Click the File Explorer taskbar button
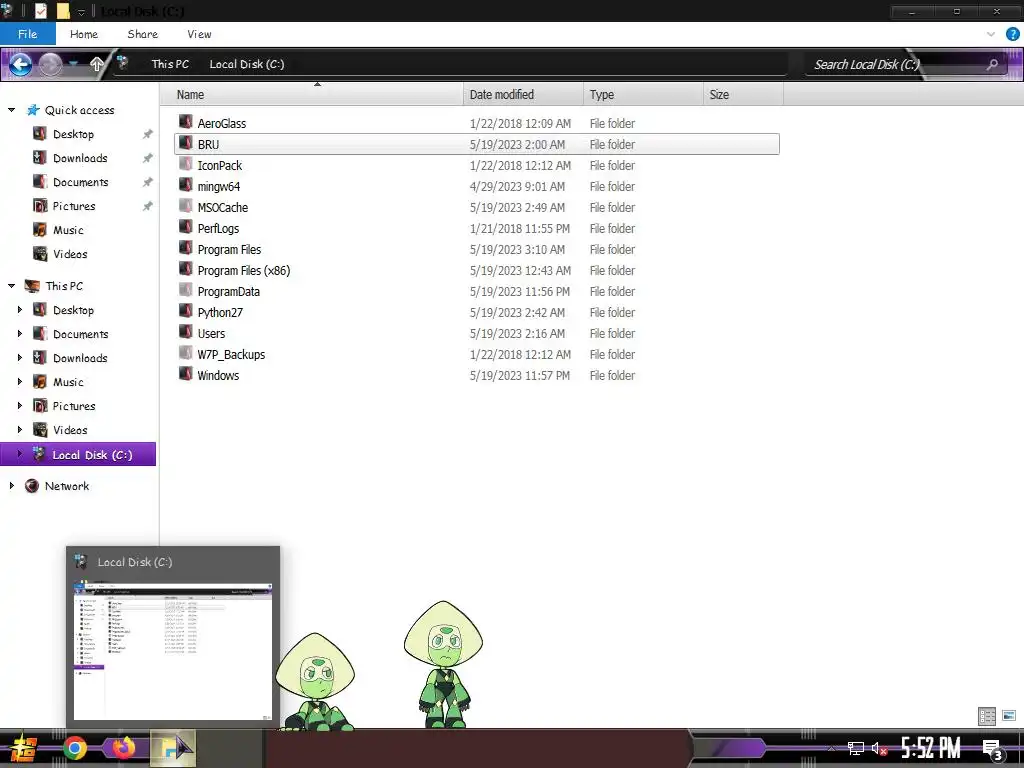This screenshot has width=1024, height=768. tap(173, 748)
